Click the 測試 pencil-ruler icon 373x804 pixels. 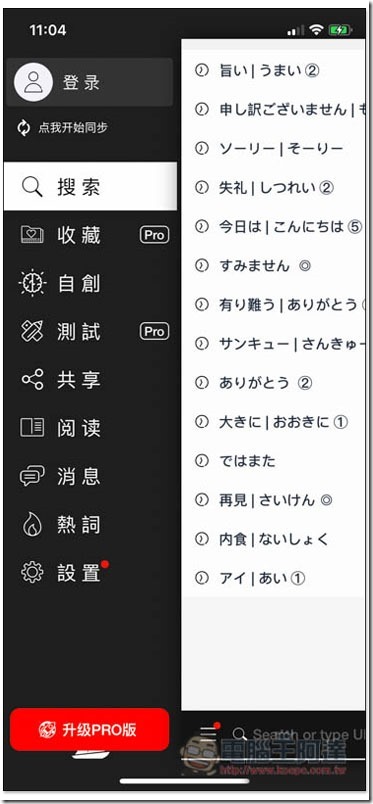point(32,331)
